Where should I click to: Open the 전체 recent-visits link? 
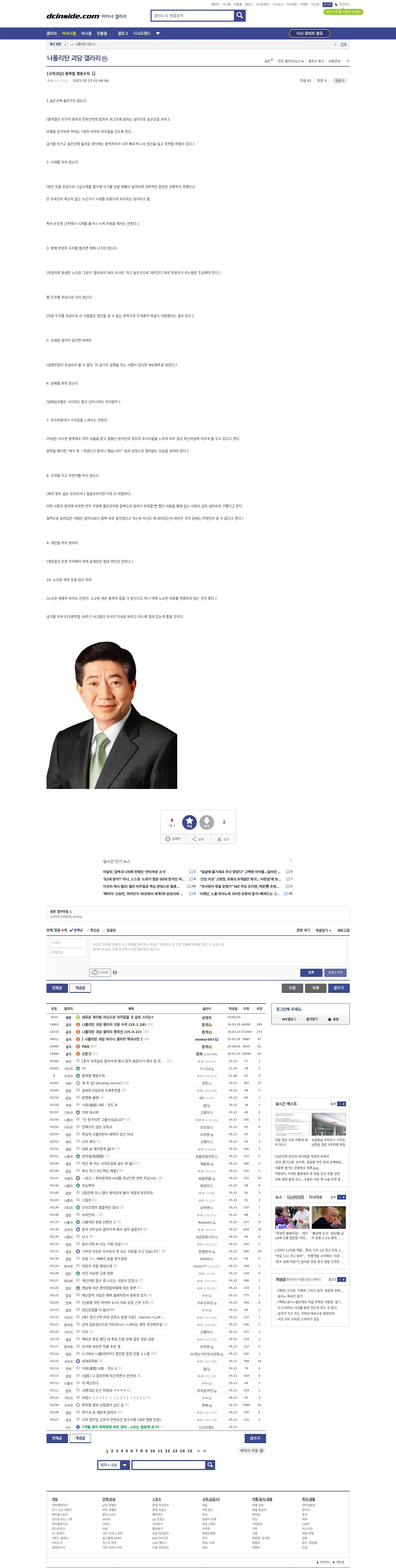tap(344, 44)
